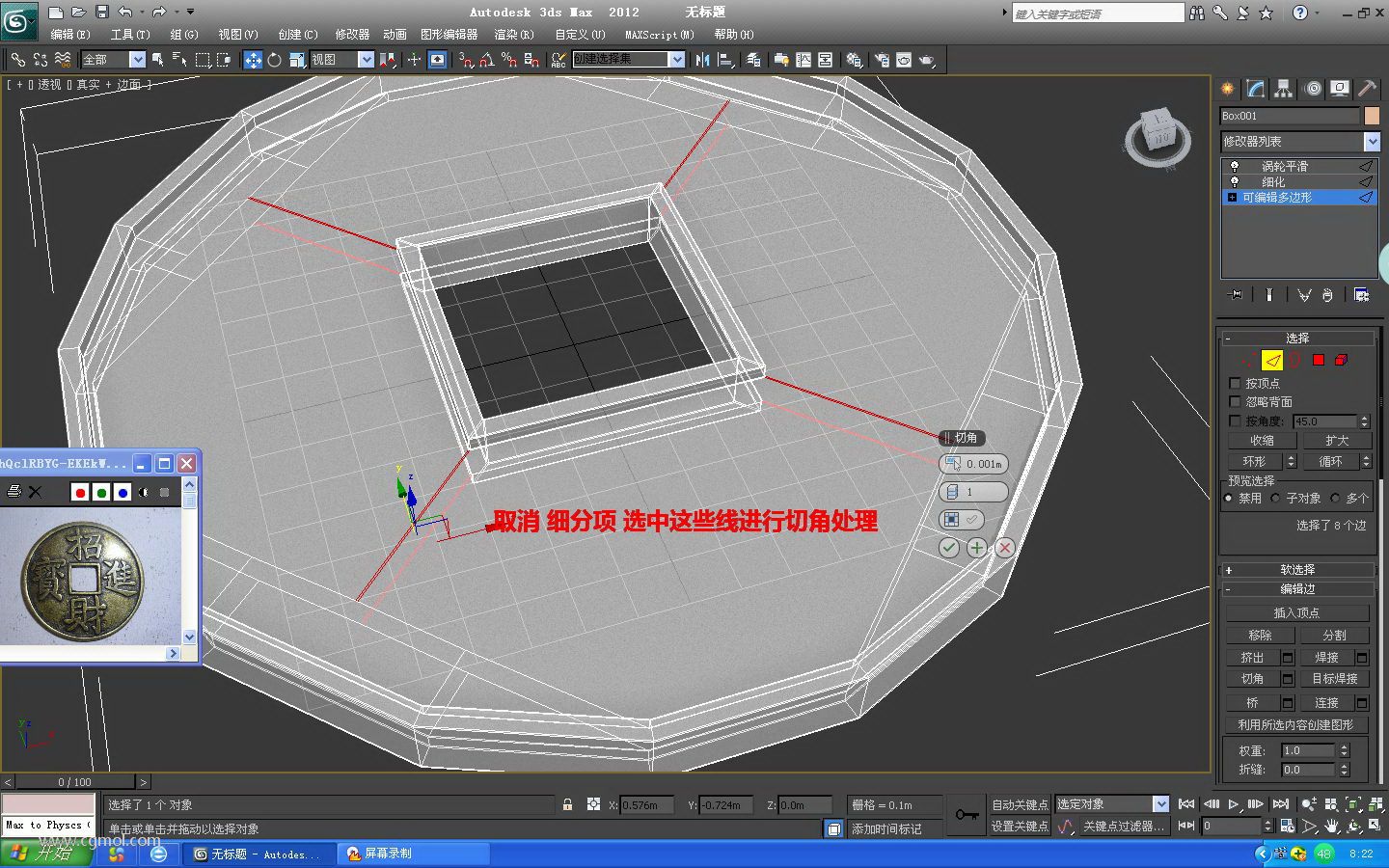Click the 收缩 (Shrink) button
The image size is (1389, 868).
1261,441
